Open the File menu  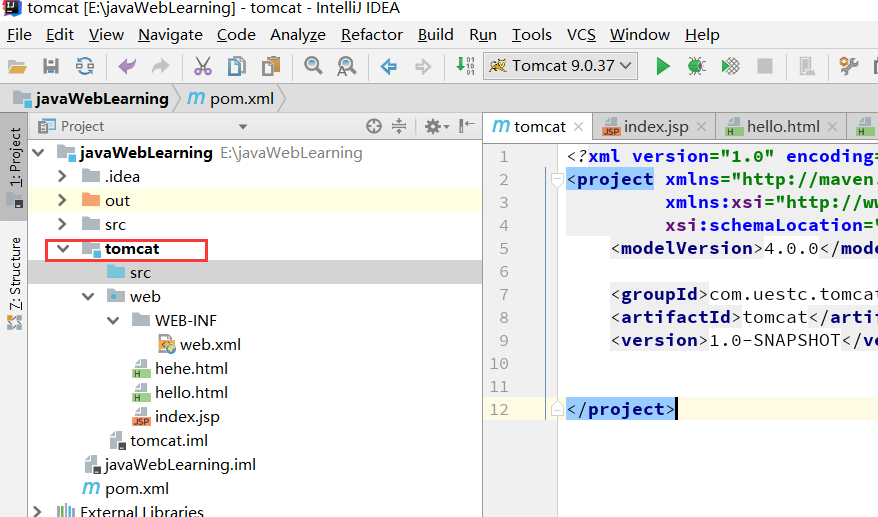click(19, 35)
